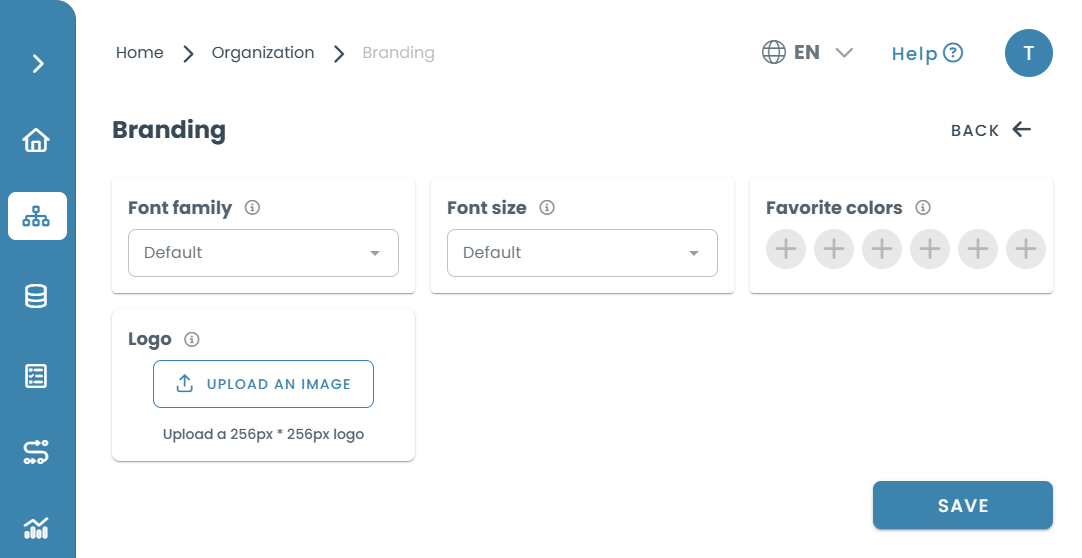Image resolution: width=1082 pixels, height=558 pixels.
Task: Click the Favorite colors info icon
Action: click(923, 207)
